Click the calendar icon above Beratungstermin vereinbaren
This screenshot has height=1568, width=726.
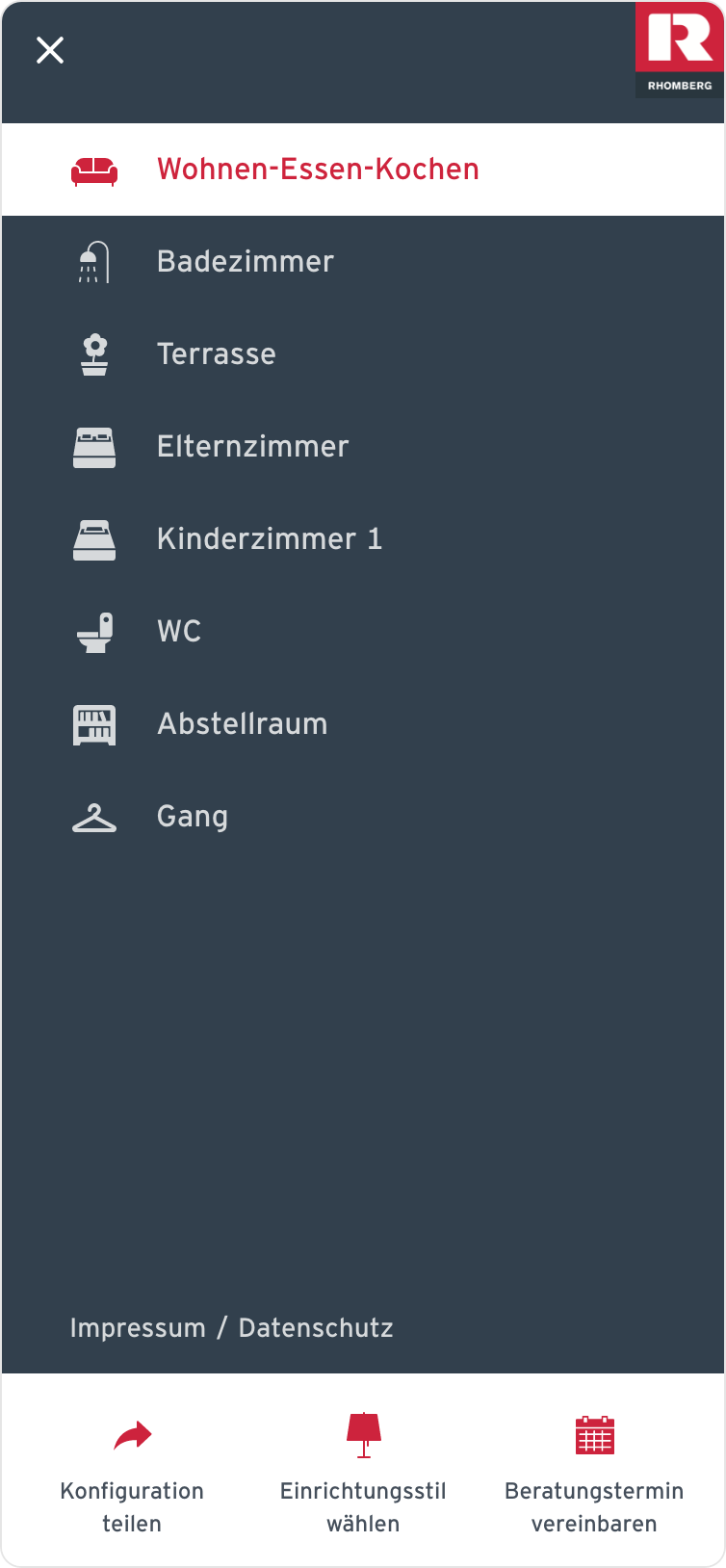pos(594,1435)
